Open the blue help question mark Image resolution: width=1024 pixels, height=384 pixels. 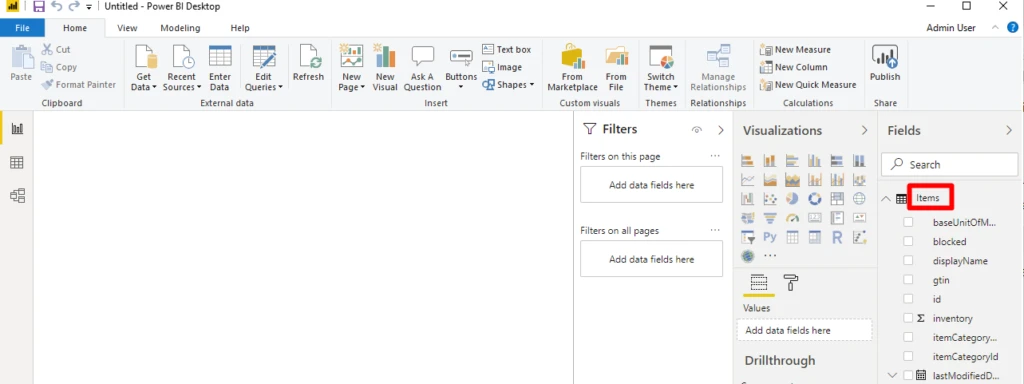pyautogui.click(x=1013, y=27)
